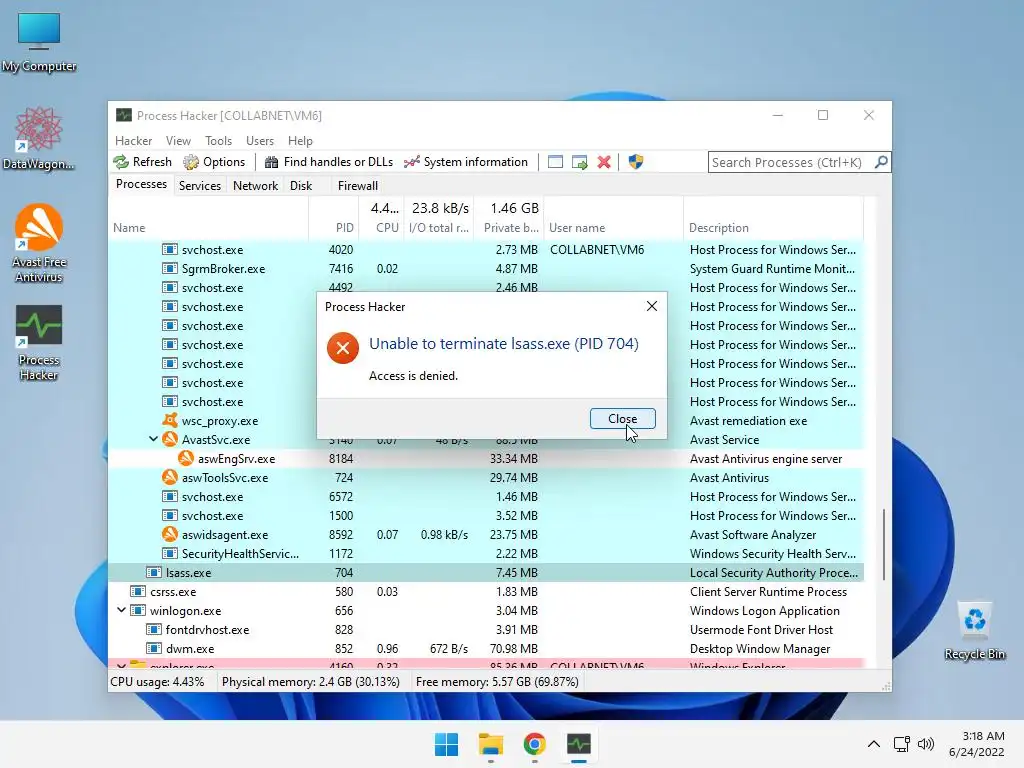Click the AvastSvc.exe Avast icon
This screenshot has height=768, width=1024.
pos(170,440)
